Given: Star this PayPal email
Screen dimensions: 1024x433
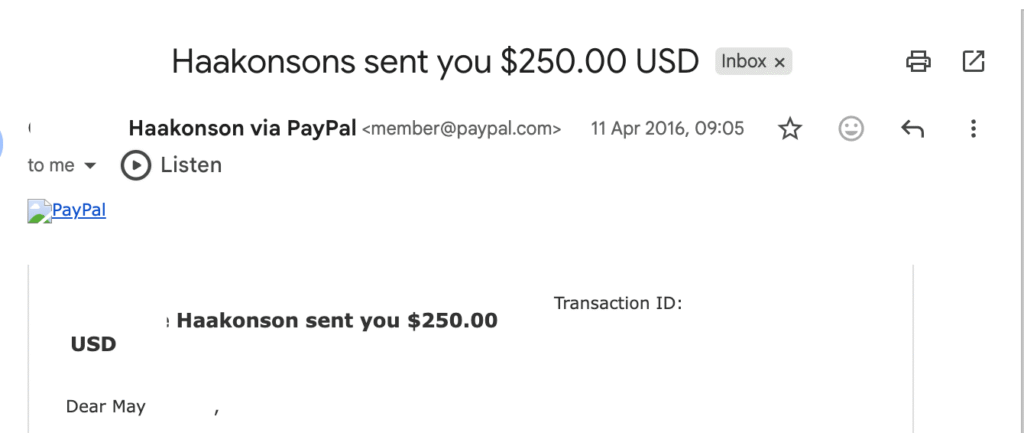Looking at the screenshot, I should (x=790, y=129).
